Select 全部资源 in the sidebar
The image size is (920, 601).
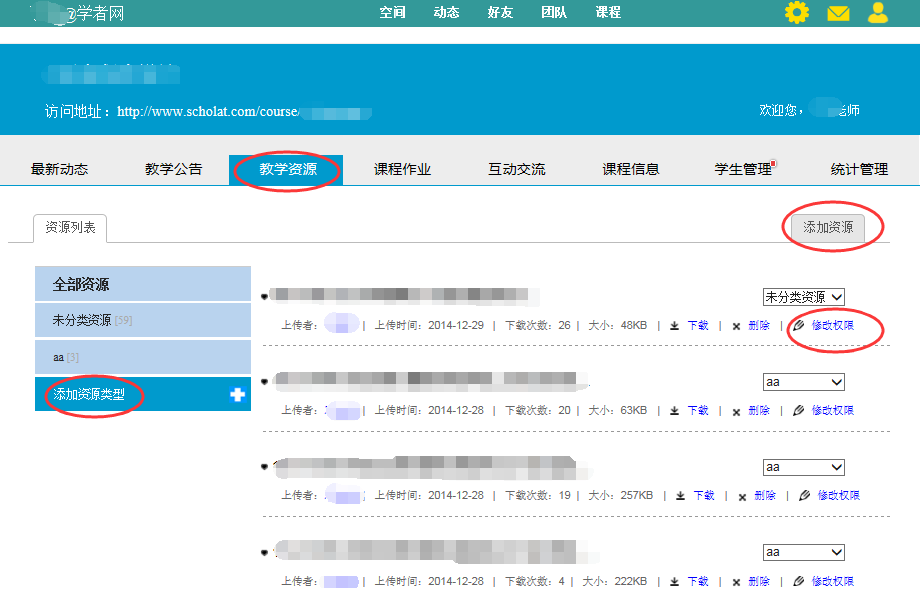coord(142,284)
